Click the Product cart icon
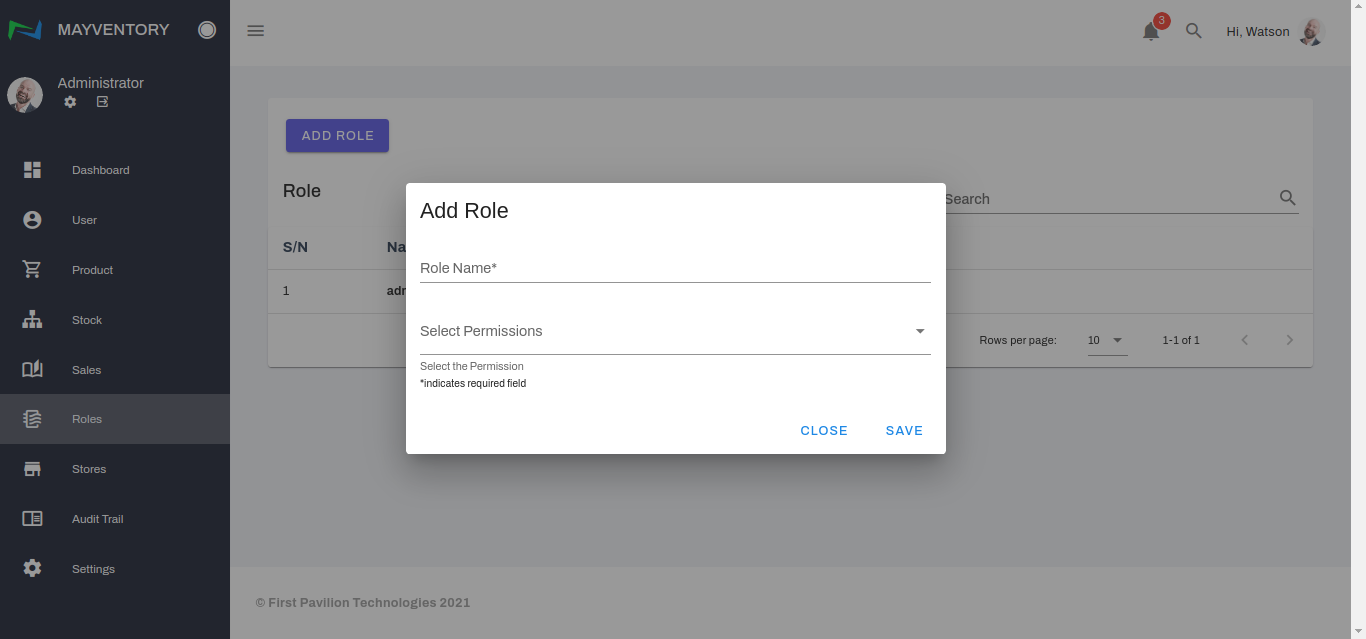 click(x=32, y=270)
